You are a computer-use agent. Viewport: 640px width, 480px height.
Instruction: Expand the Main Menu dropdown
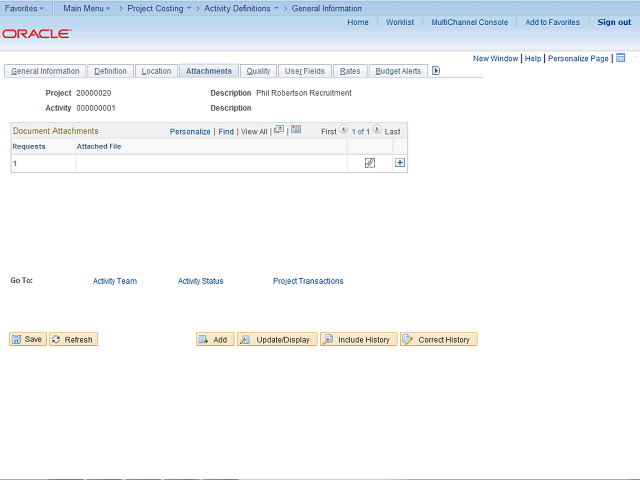[x=87, y=8]
